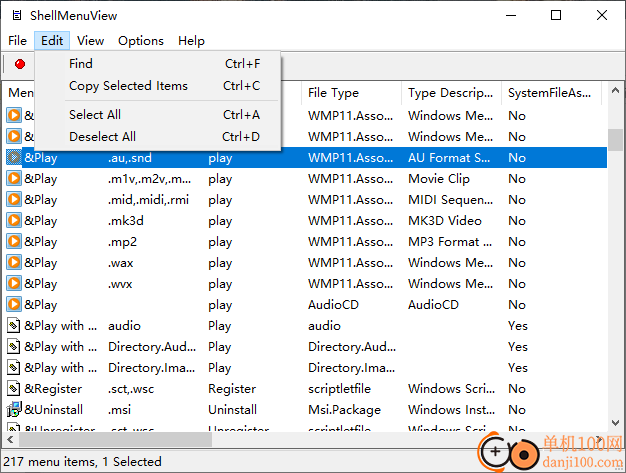The width and height of the screenshot is (626, 473).
Task: Click the Movie Clip type description cell
Action: (x=439, y=179)
